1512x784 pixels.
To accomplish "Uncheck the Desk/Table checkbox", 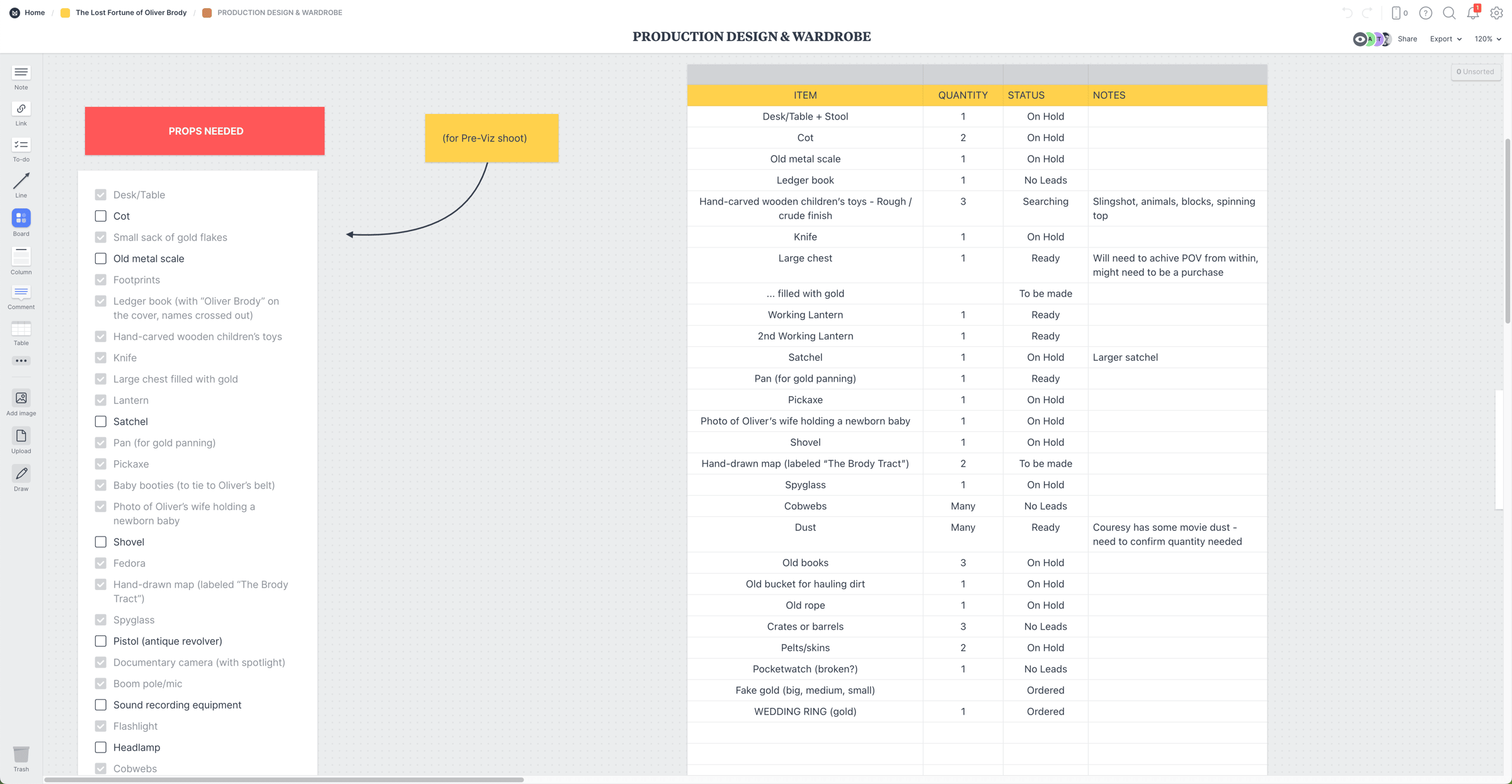I will coord(101,195).
